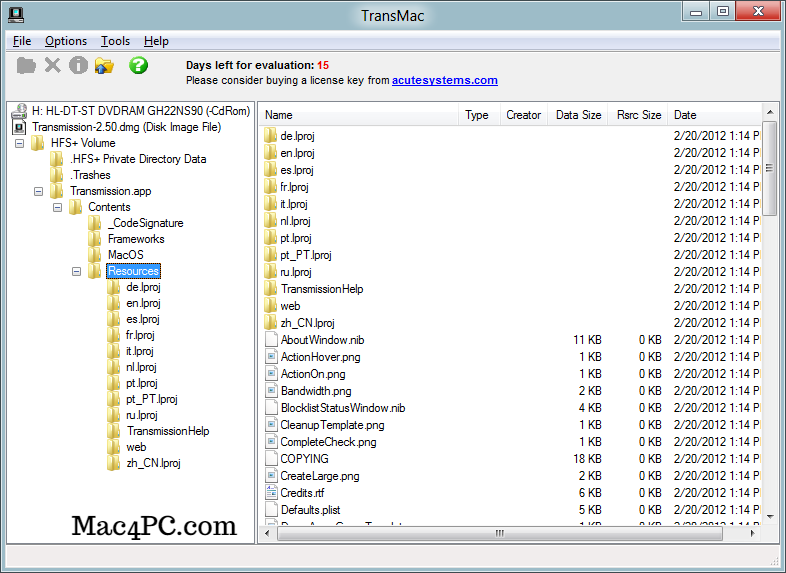786x573 pixels.
Task: Collapse the Transmission.app tree node
Action: [x=39, y=192]
